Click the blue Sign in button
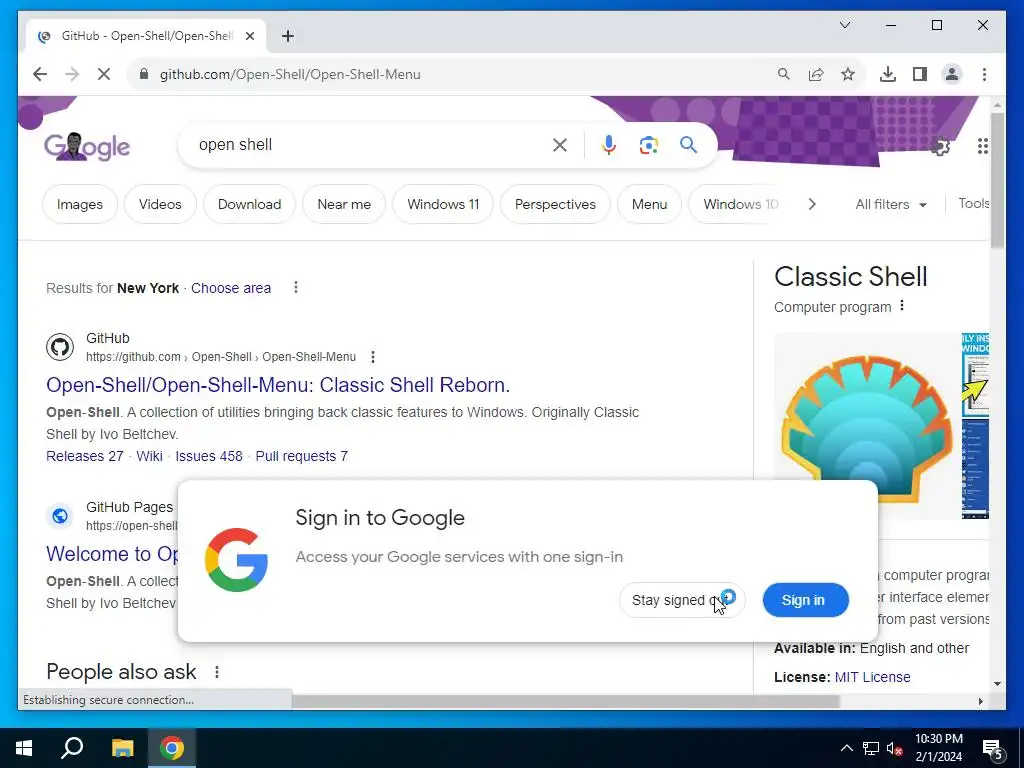The image size is (1024, 768). point(806,600)
